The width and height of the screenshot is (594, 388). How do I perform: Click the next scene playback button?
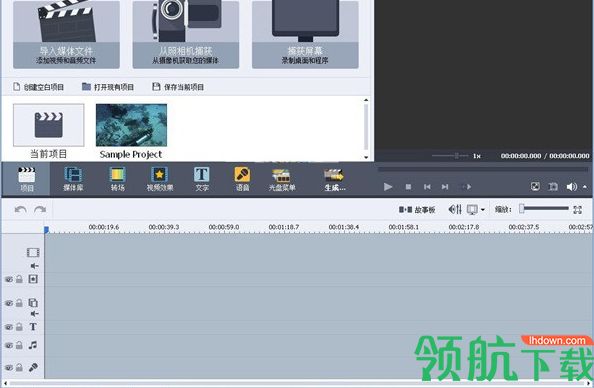tap(467, 187)
